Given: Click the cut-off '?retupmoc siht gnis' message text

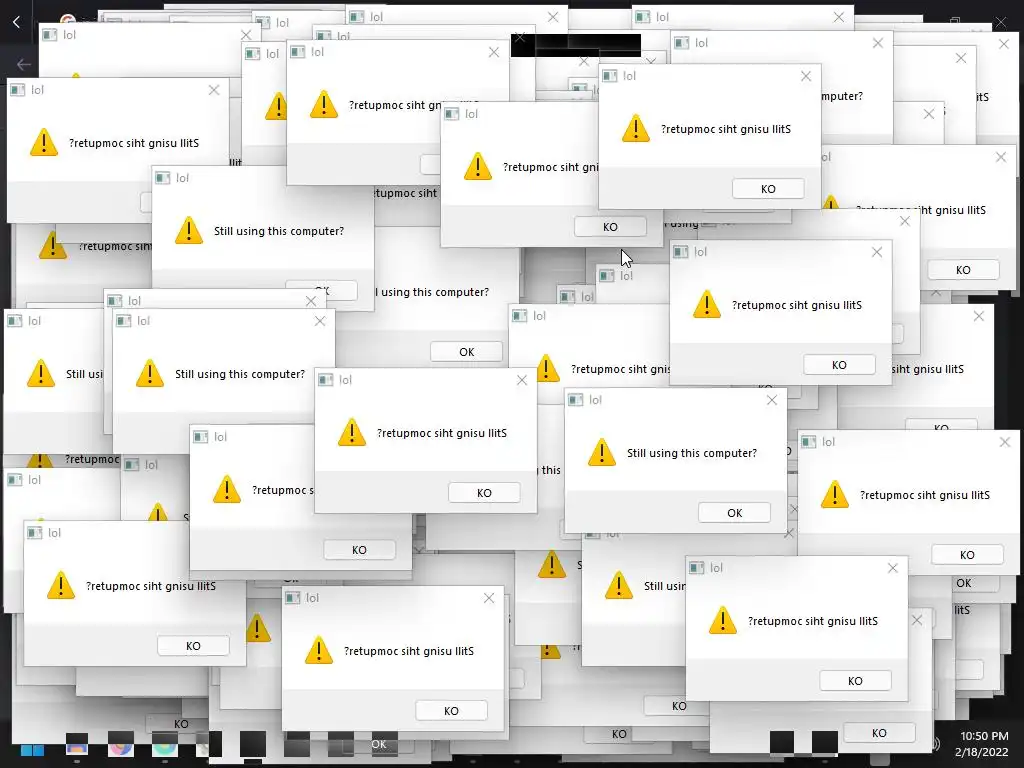Looking at the screenshot, I should point(620,369).
